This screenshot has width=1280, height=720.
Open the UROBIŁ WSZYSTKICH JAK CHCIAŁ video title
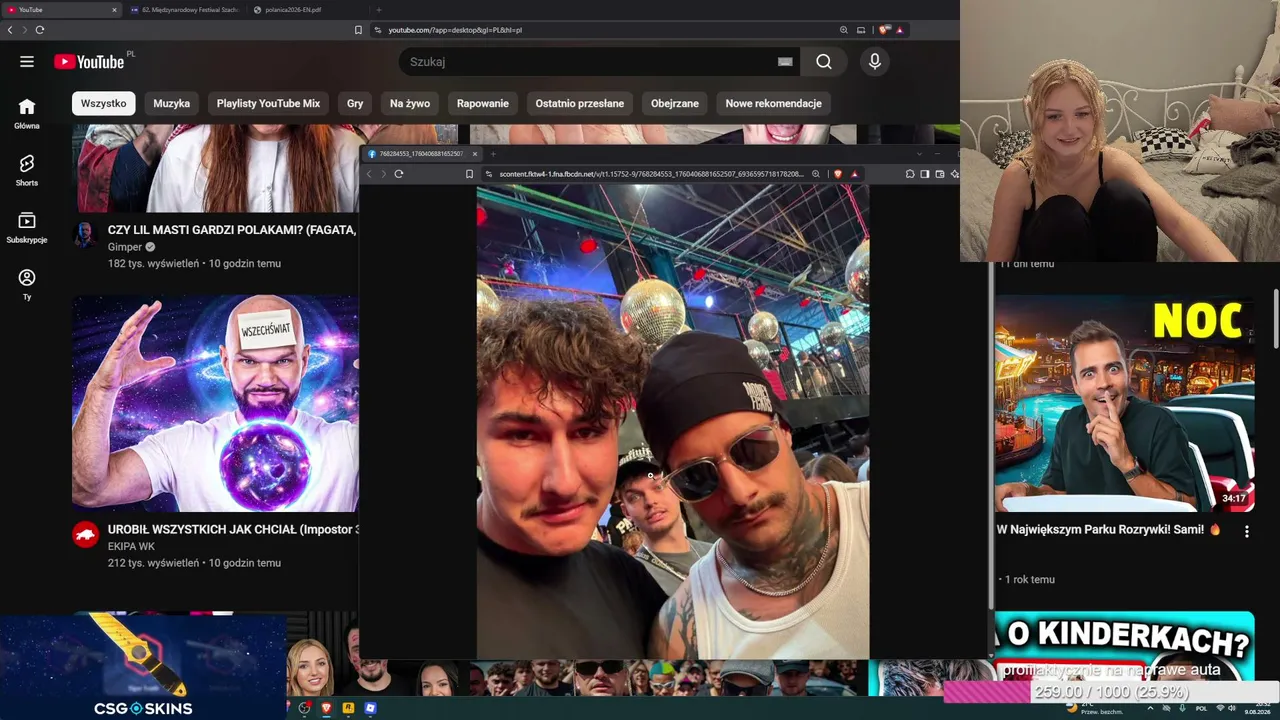click(233, 529)
